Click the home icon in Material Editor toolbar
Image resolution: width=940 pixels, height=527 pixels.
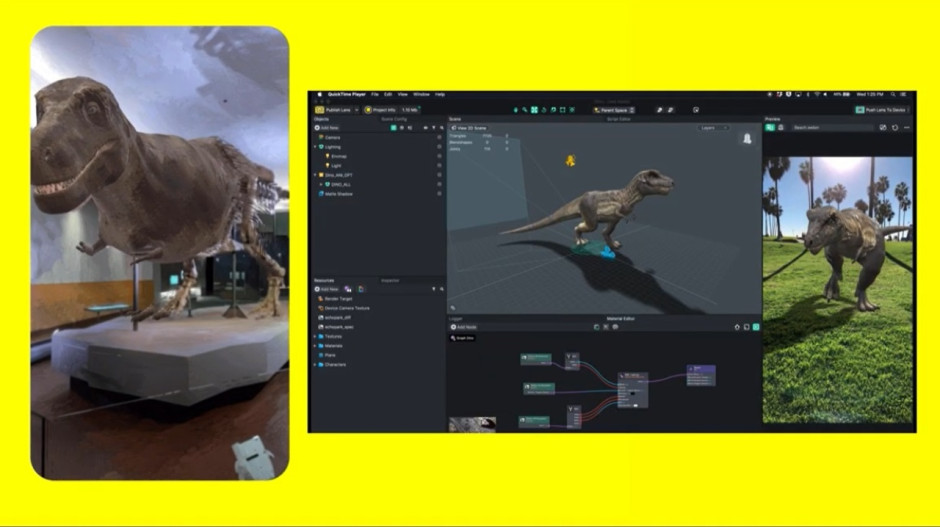[737, 327]
